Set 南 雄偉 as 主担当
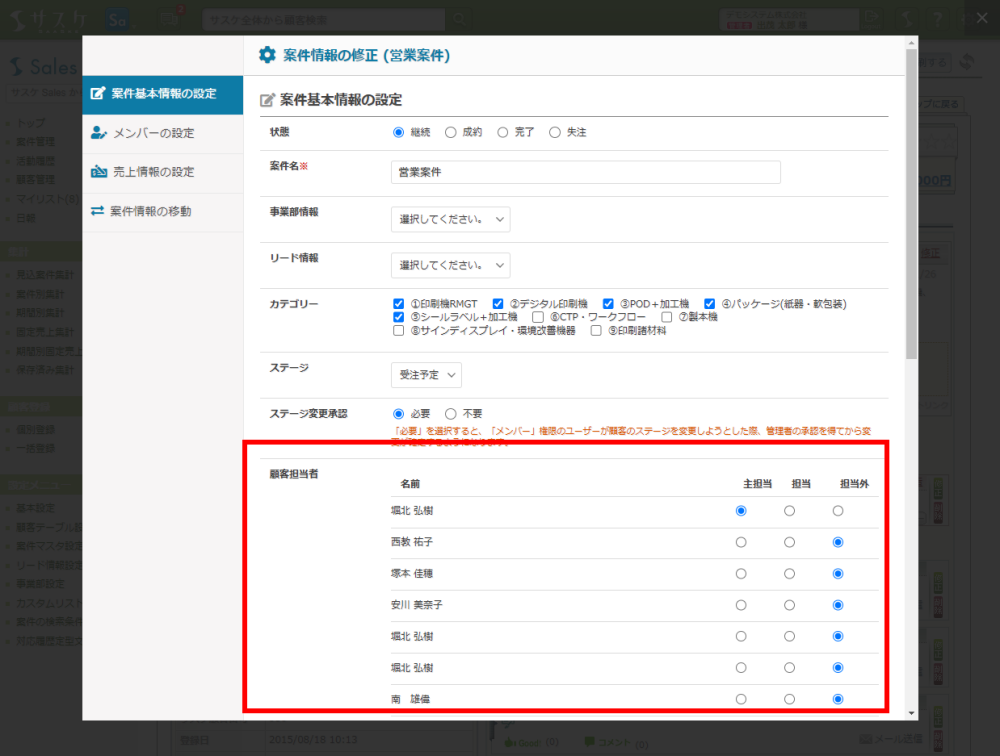 click(x=741, y=699)
